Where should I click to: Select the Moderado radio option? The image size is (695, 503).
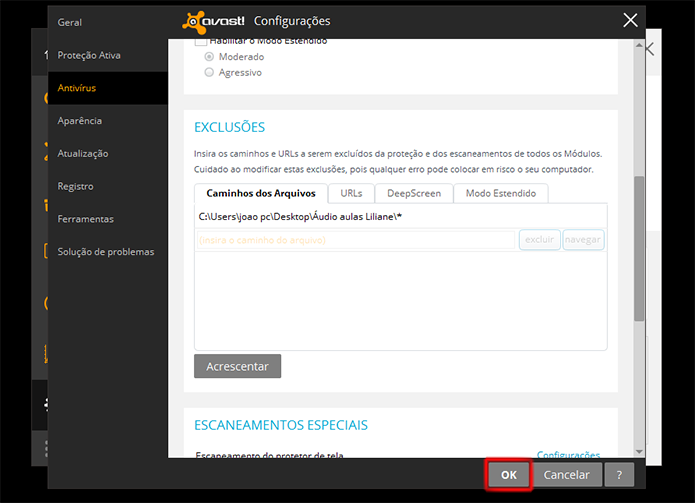(209, 57)
